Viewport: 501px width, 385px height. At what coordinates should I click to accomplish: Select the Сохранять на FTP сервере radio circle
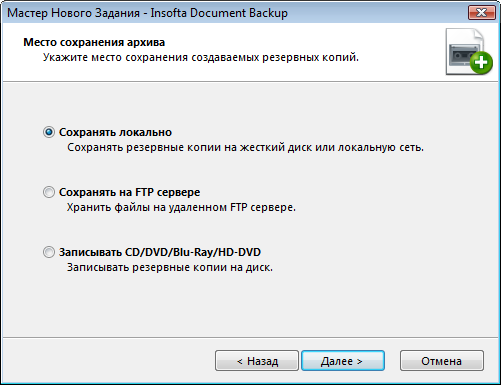click(49, 192)
